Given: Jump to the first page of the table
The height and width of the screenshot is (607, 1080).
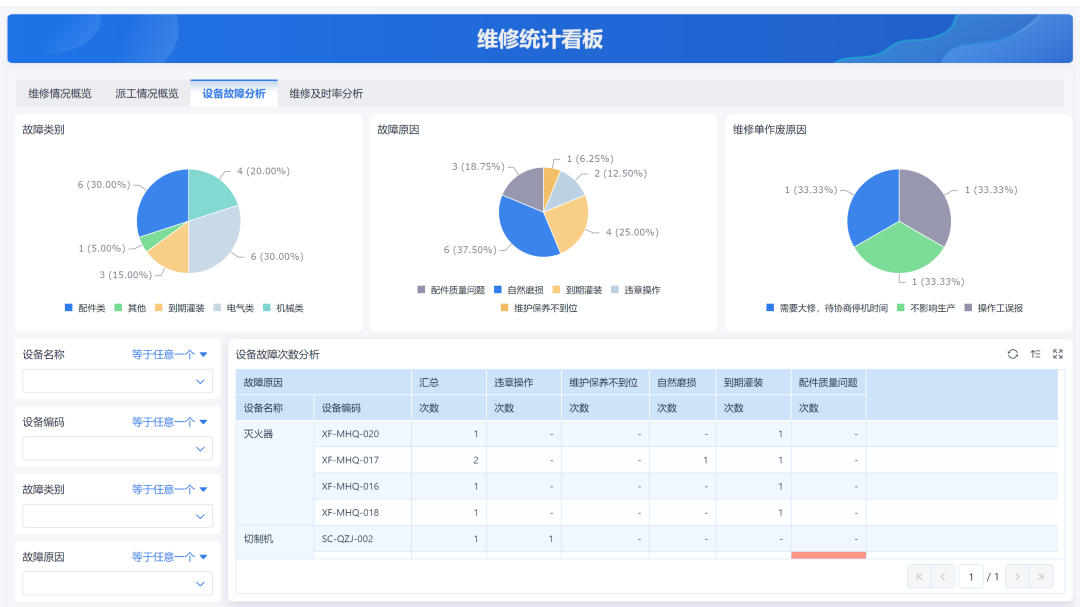Looking at the screenshot, I should tap(919, 577).
